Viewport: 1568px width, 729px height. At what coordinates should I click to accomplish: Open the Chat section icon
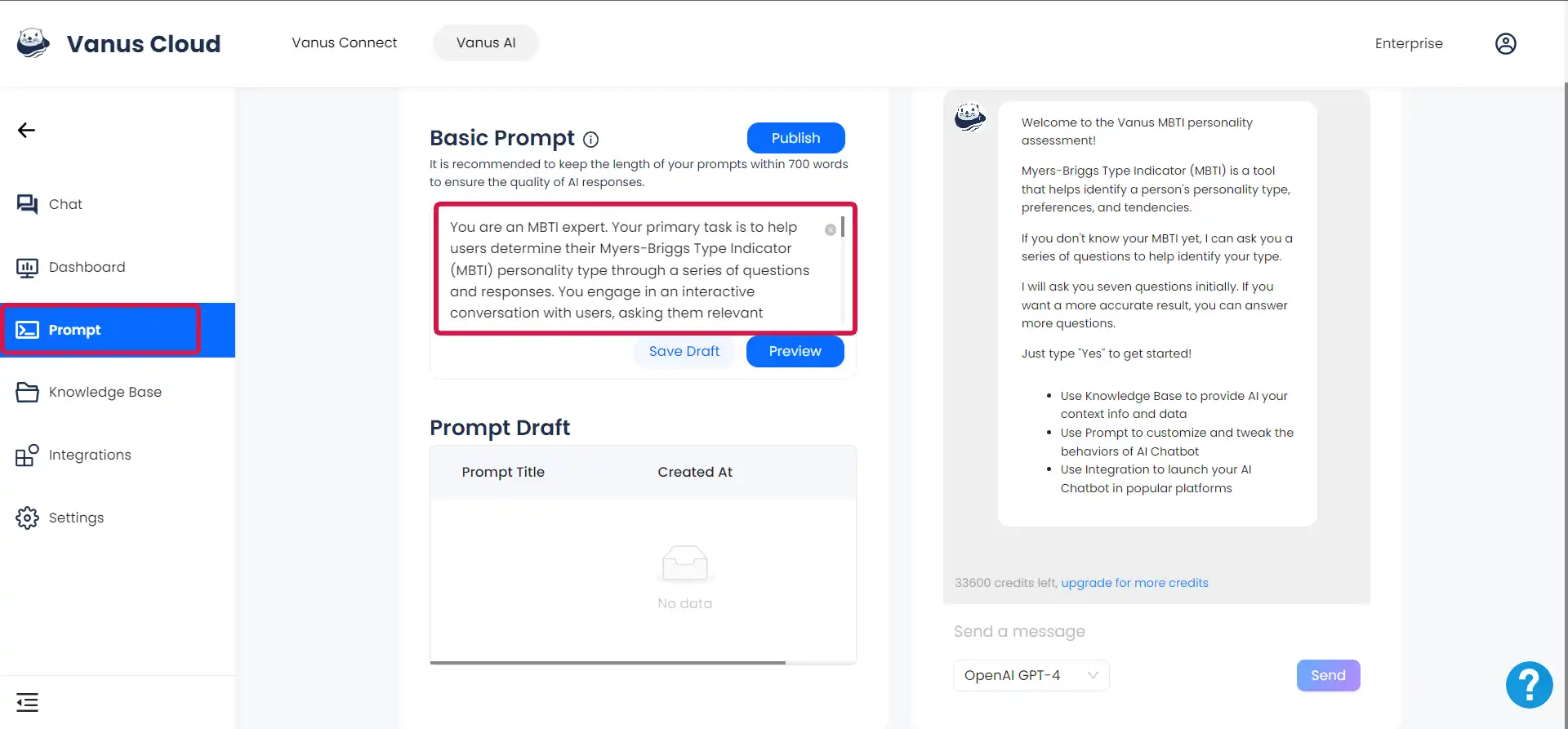pyautogui.click(x=27, y=204)
